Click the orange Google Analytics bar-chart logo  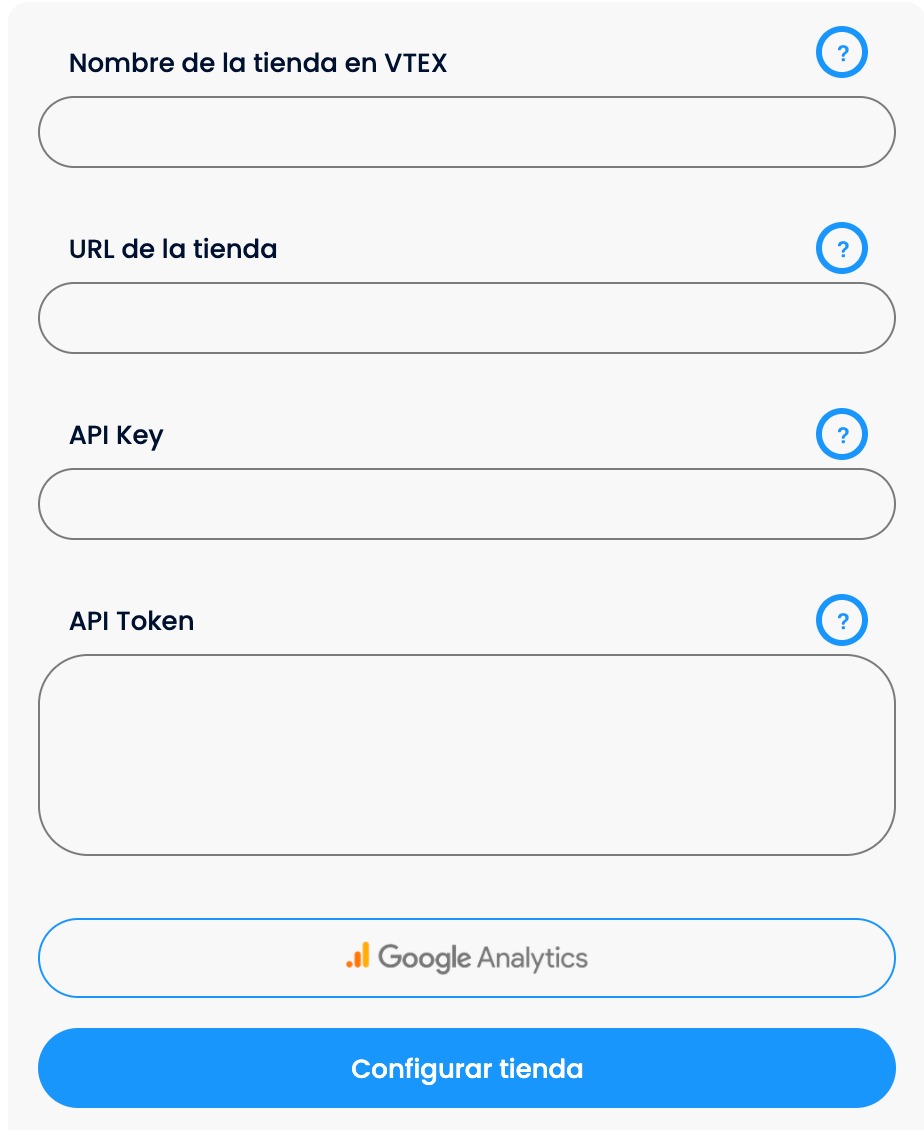coord(358,956)
